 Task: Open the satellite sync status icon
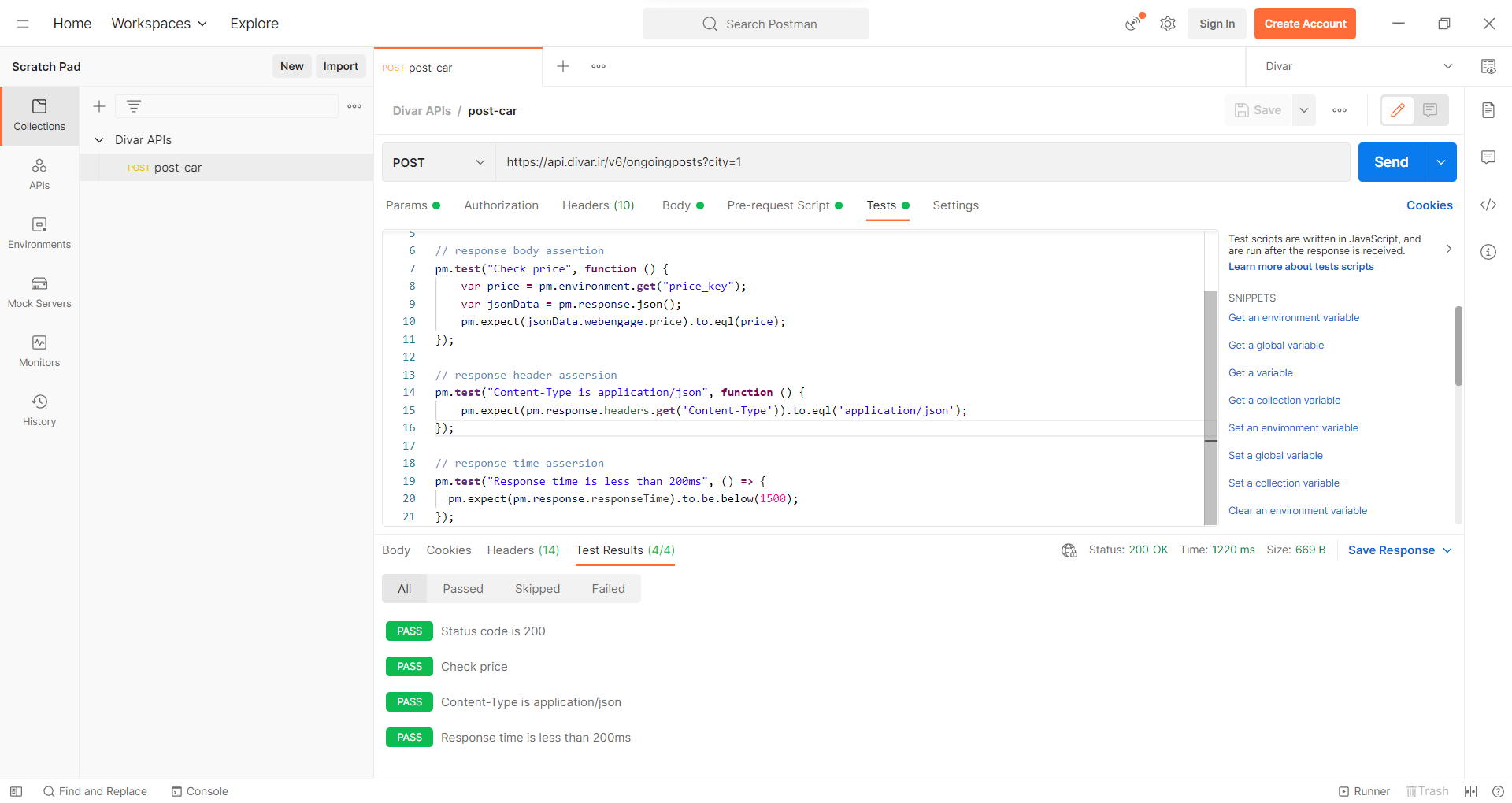point(1133,23)
